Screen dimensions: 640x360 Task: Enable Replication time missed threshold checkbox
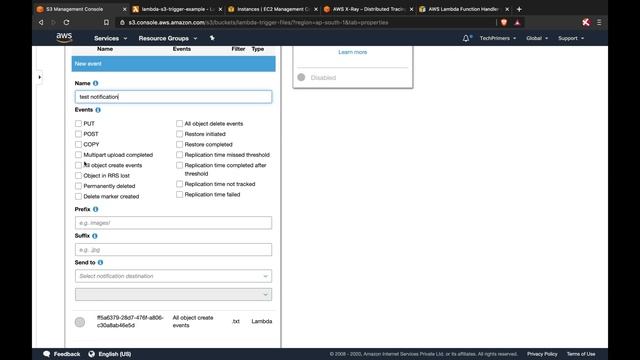coord(179,155)
